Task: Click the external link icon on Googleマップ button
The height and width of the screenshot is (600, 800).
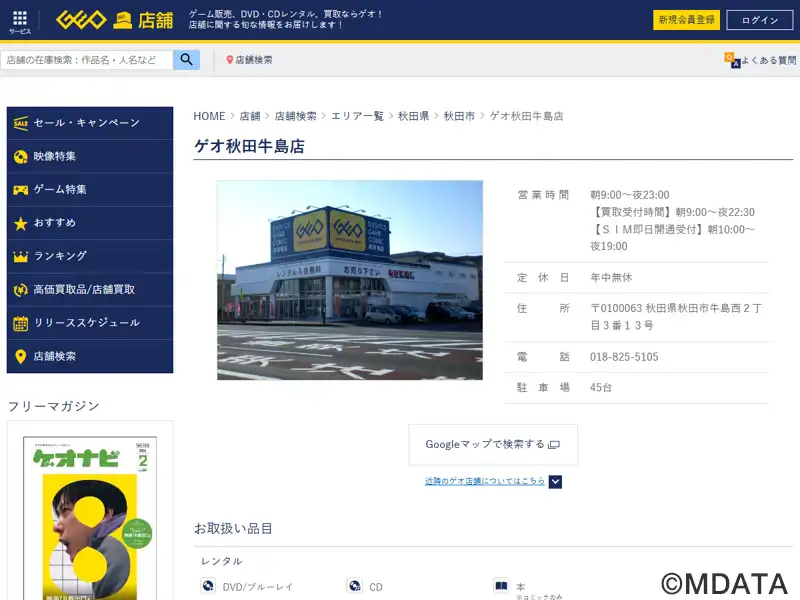Action: pos(554,444)
